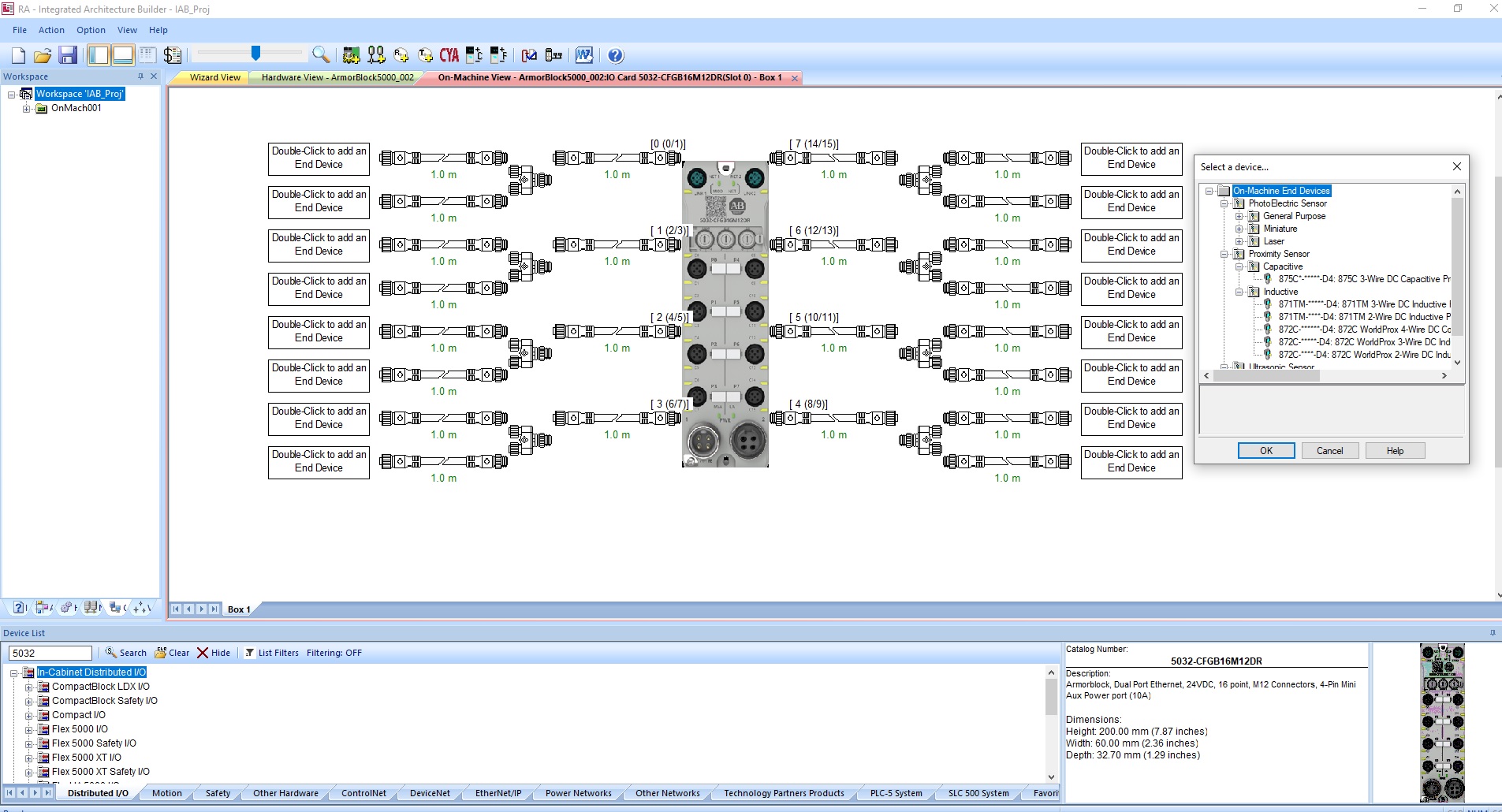The height and width of the screenshot is (812, 1502).
Task: Click the 5032 device search field
Action: pyautogui.click(x=50, y=653)
